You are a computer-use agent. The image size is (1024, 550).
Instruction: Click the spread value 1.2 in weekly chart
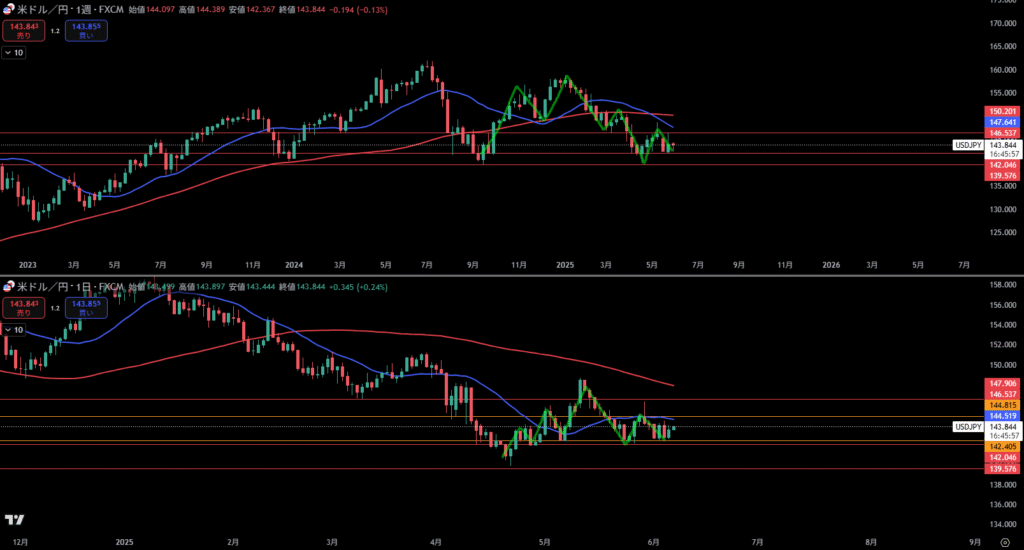click(x=55, y=31)
